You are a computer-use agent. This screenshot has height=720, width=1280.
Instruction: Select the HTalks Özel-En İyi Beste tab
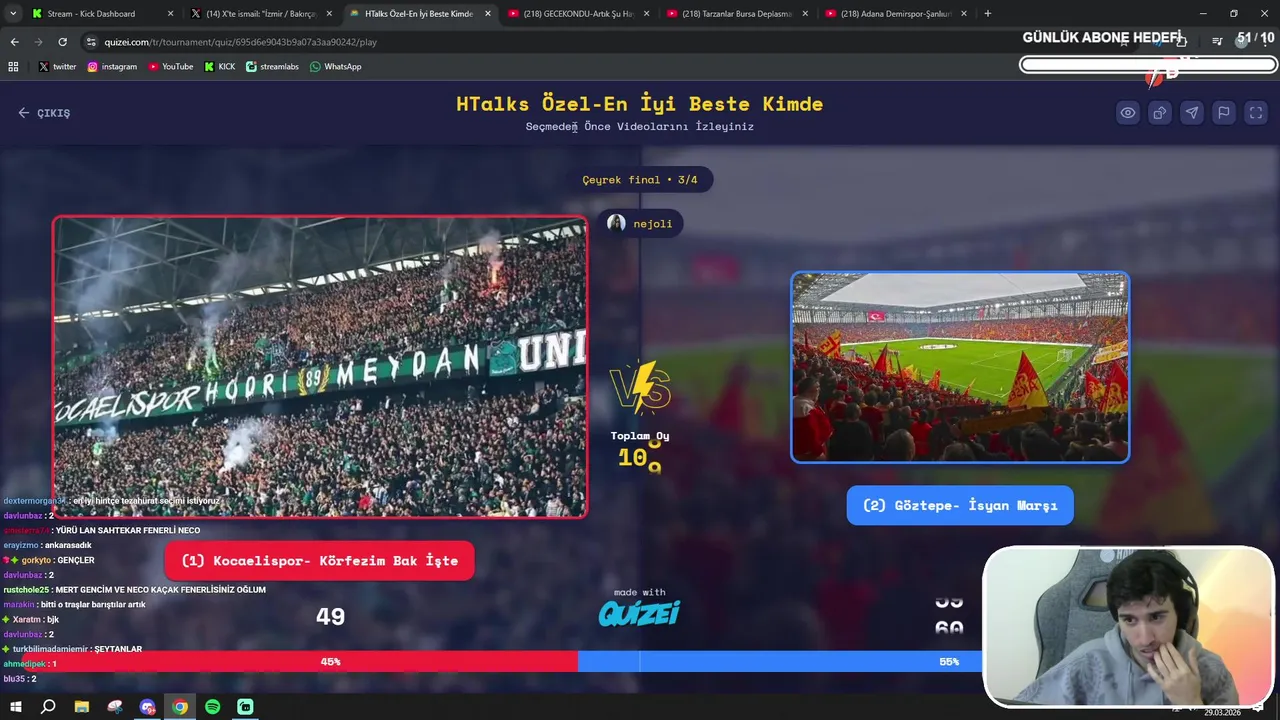coord(420,14)
